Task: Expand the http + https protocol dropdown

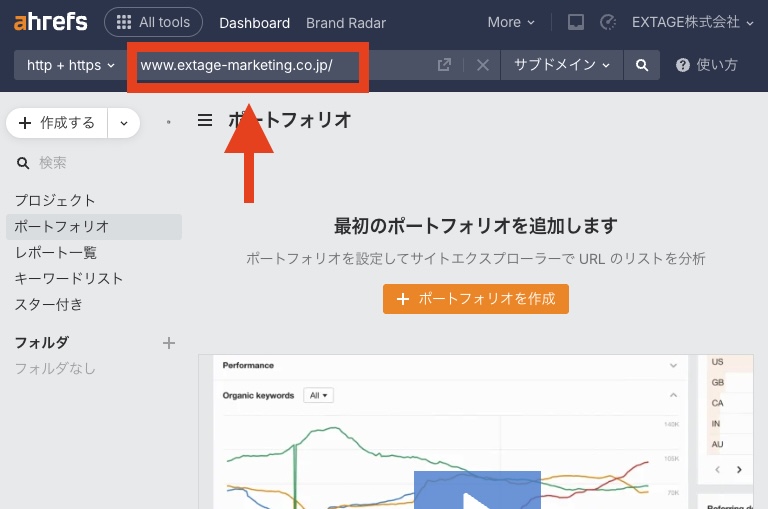Action: [x=70, y=65]
